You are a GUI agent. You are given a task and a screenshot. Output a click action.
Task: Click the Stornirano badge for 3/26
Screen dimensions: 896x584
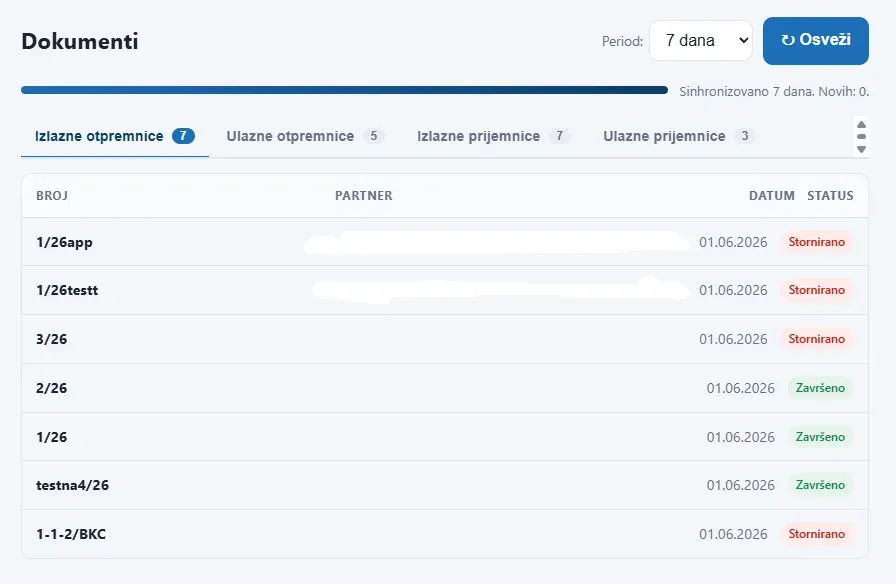(x=817, y=339)
